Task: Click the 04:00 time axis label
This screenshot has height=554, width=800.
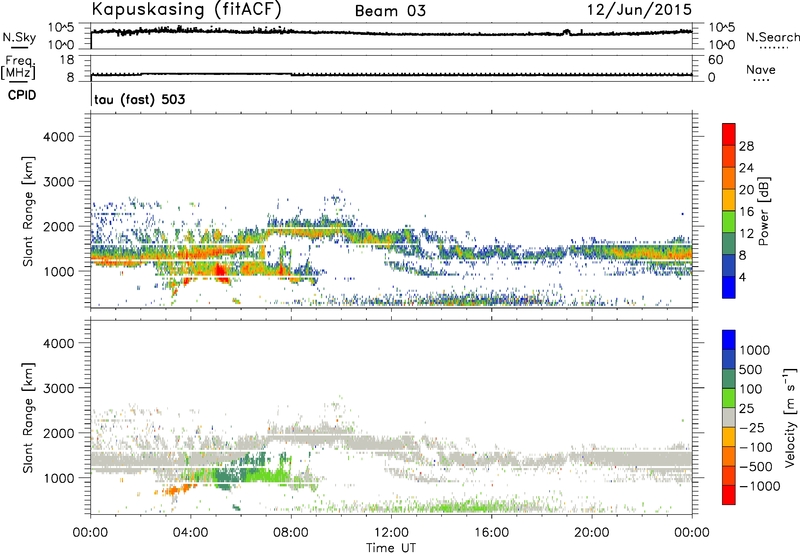Action: pos(190,533)
